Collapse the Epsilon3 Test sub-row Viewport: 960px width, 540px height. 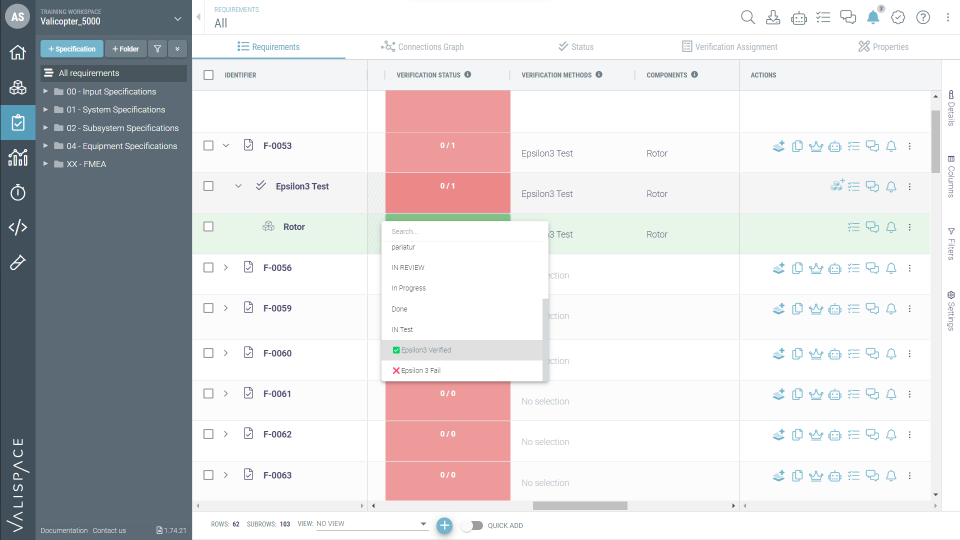click(238, 186)
